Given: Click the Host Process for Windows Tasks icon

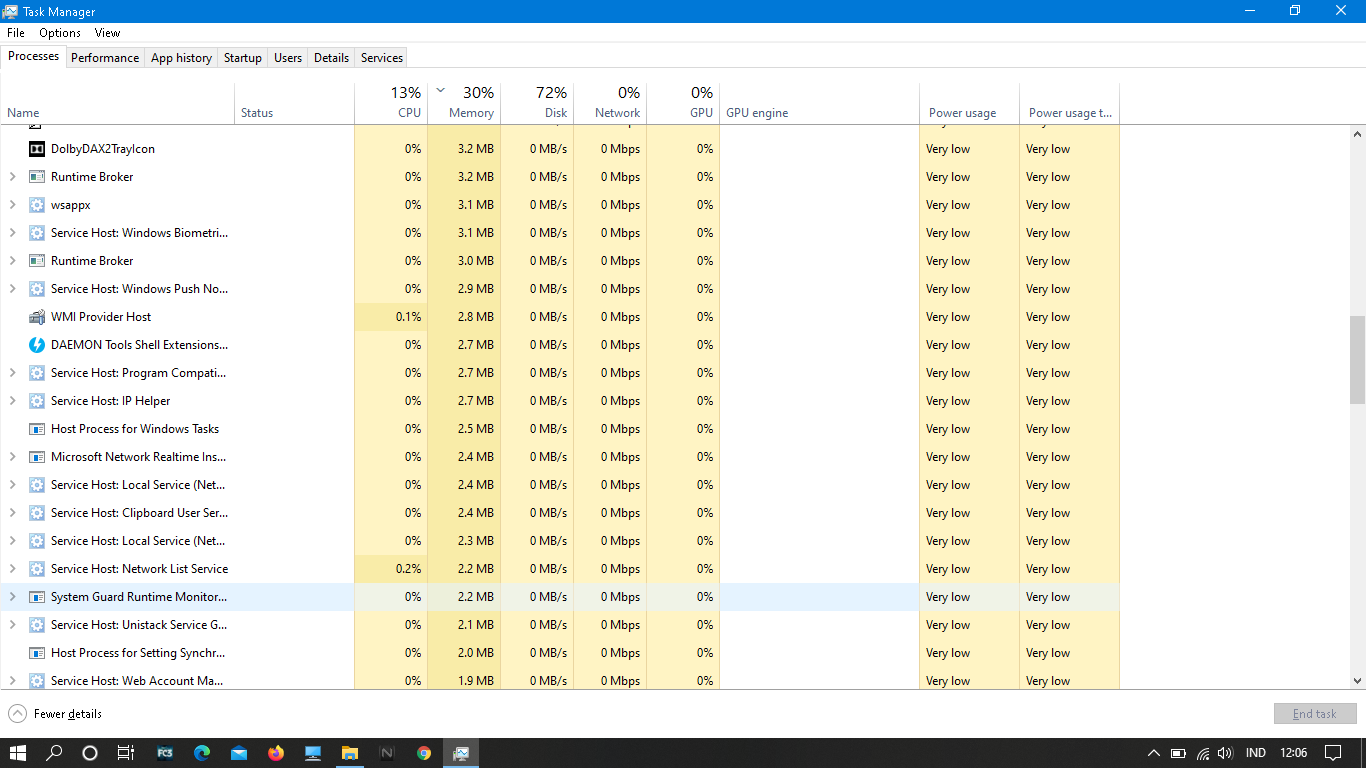Looking at the screenshot, I should [x=36, y=429].
